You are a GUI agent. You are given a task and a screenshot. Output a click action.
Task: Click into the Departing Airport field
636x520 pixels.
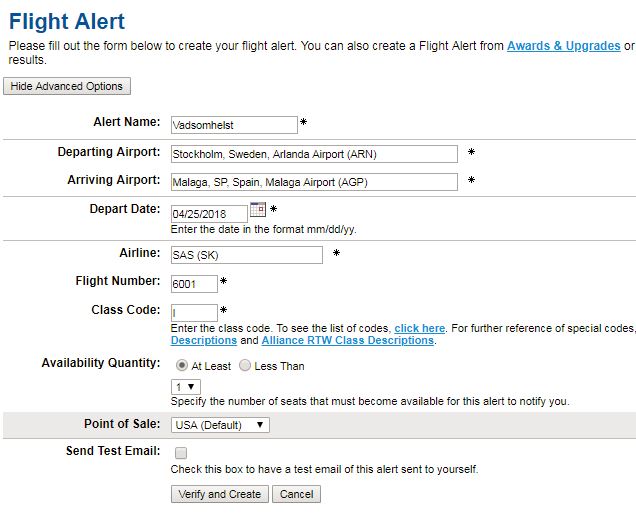314,154
